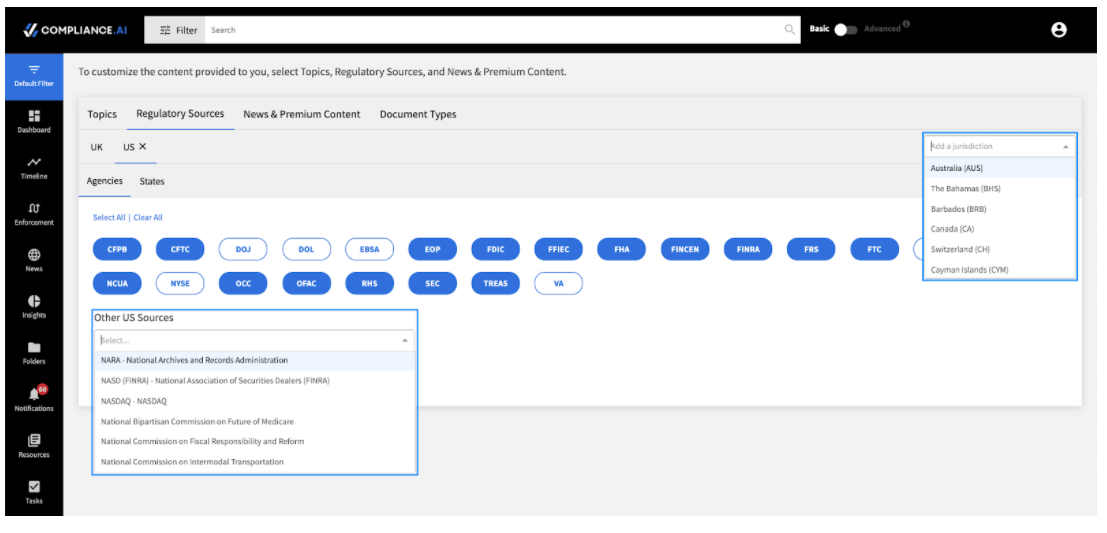Select NARA - National Archives and Records Administration

pyautogui.click(x=255, y=360)
